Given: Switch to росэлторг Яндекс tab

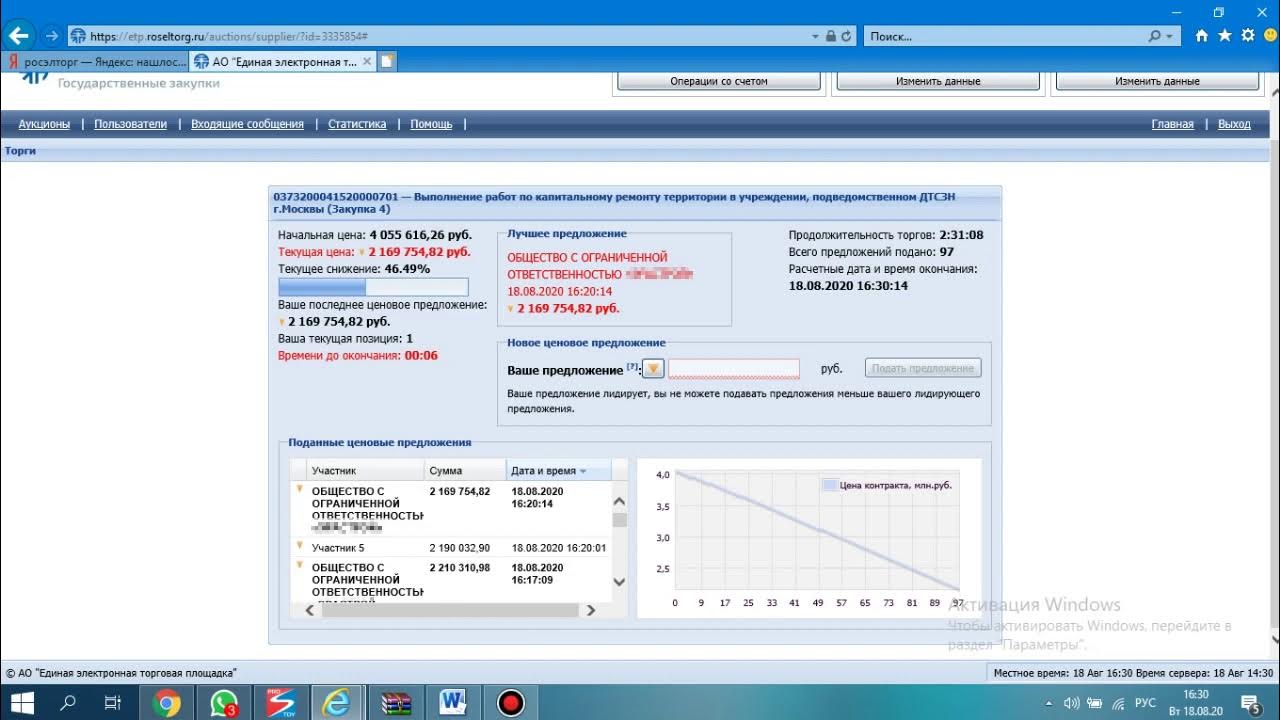Looking at the screenshot, I should coord(95,61).
